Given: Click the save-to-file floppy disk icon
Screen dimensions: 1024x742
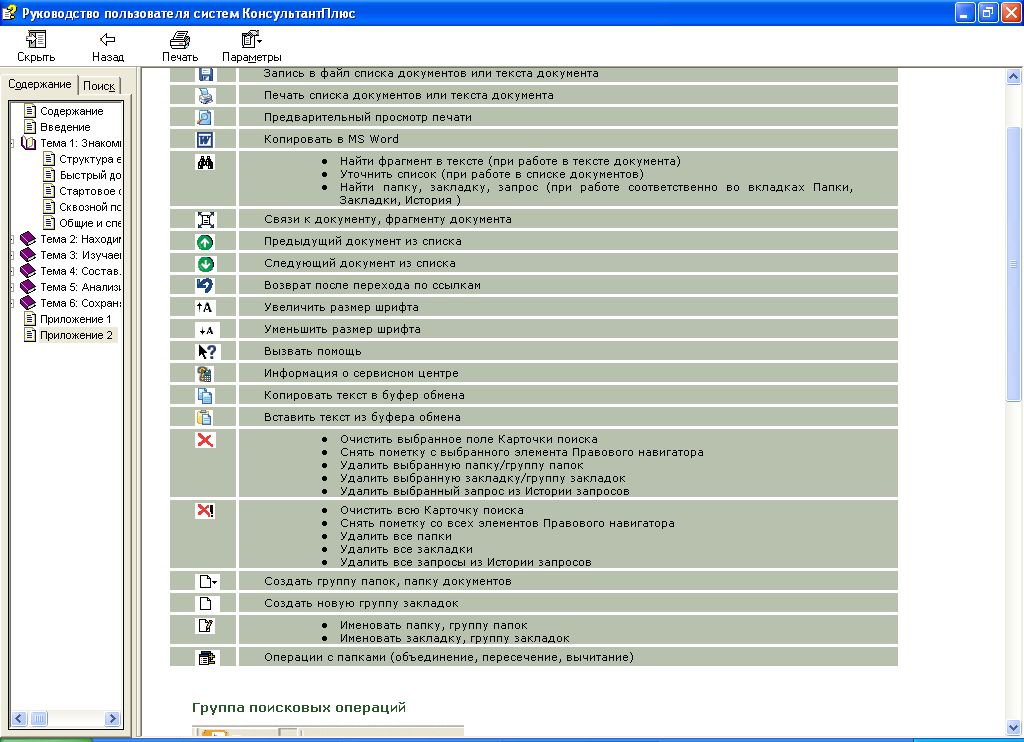Looking at the screenshot, I should (x=205, y=74).
